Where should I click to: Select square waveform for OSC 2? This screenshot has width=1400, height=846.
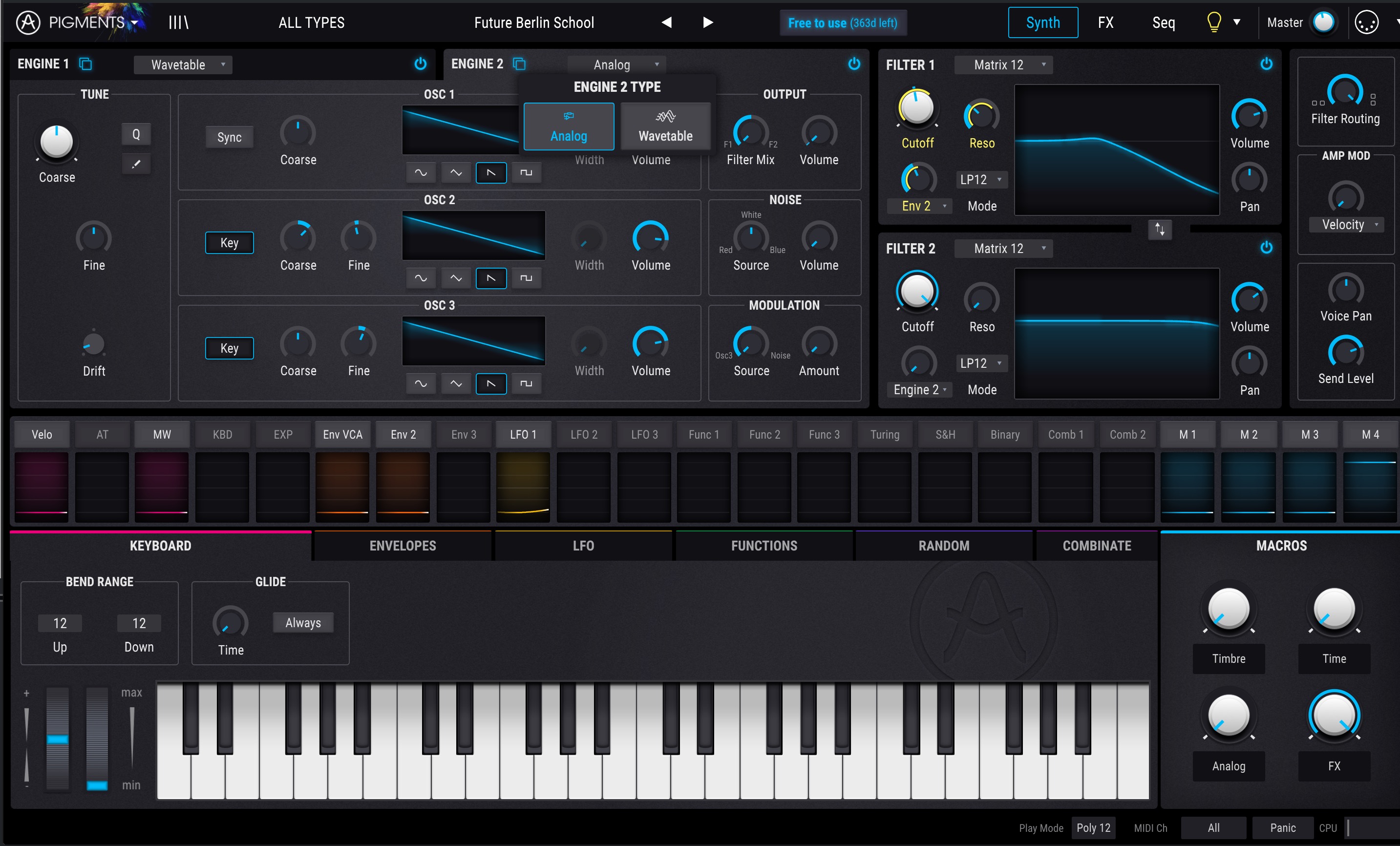coord(526,278)
